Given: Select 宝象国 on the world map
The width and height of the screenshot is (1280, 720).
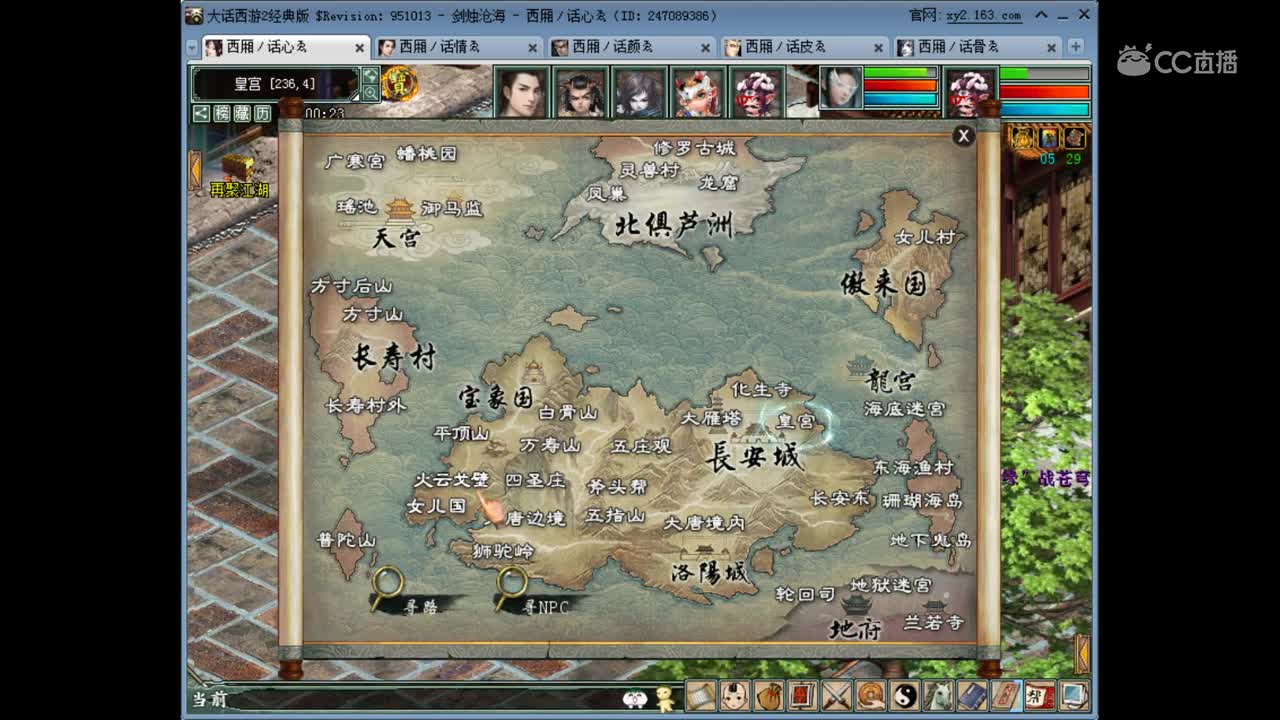Looking at the screenshot, I should tap(496, 397).
